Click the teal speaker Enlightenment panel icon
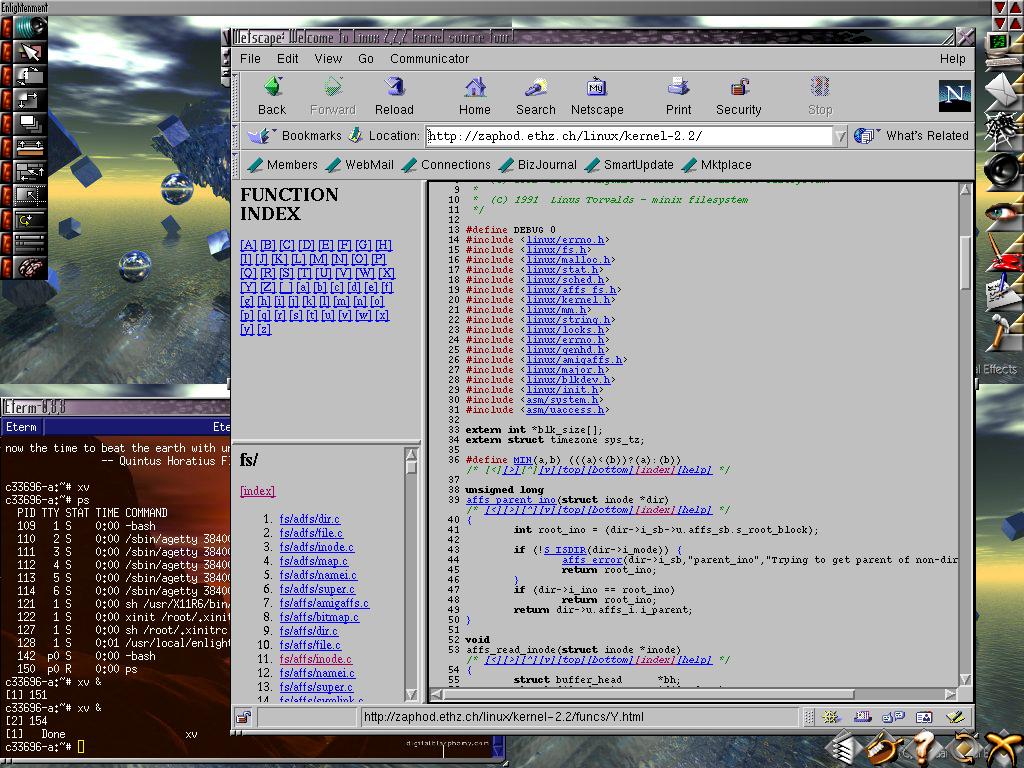The width and height of the screenshot is (1024, 768). [x=29, y=27]
